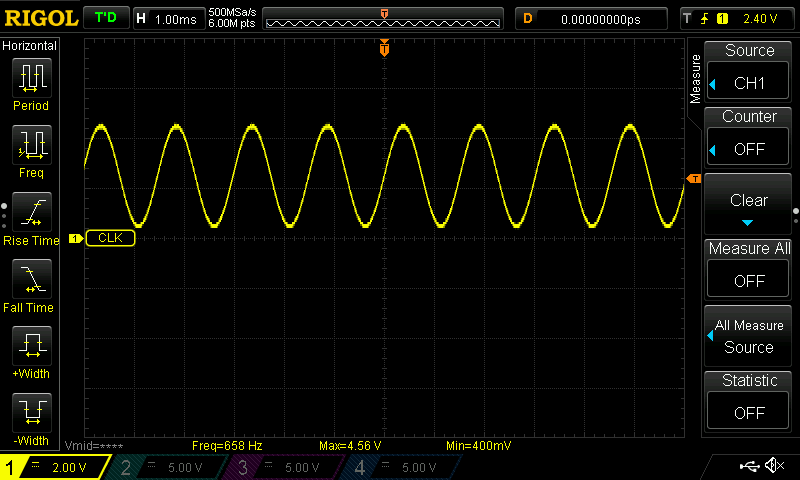800x480 pixels.
Task: Select the -Width measurement icon
Action: (32, 412)
